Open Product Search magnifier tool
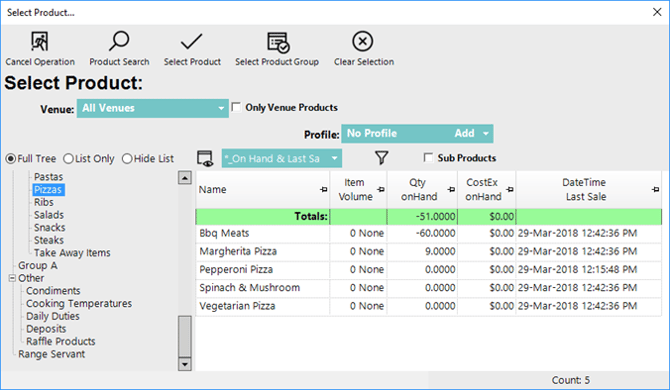This screenshot has width=670, height=390. click(119, 41)
